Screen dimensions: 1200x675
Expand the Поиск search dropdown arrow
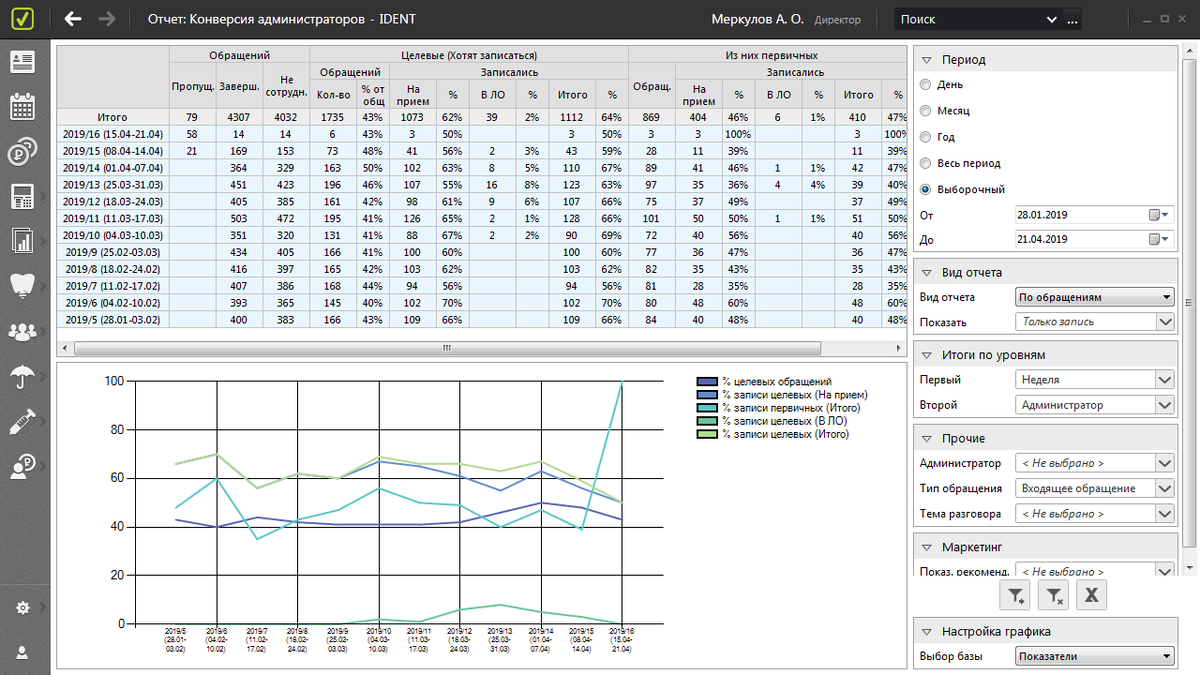coord(1051,19)
